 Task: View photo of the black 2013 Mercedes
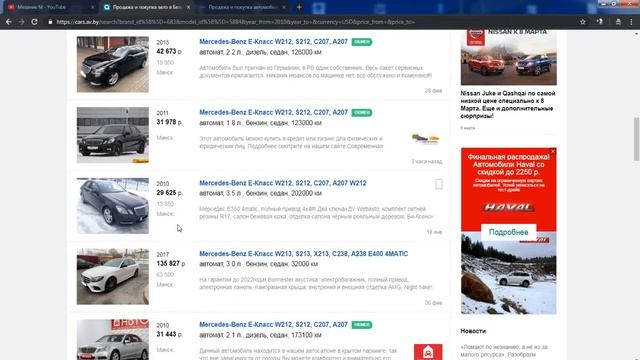tap(113, 64)
